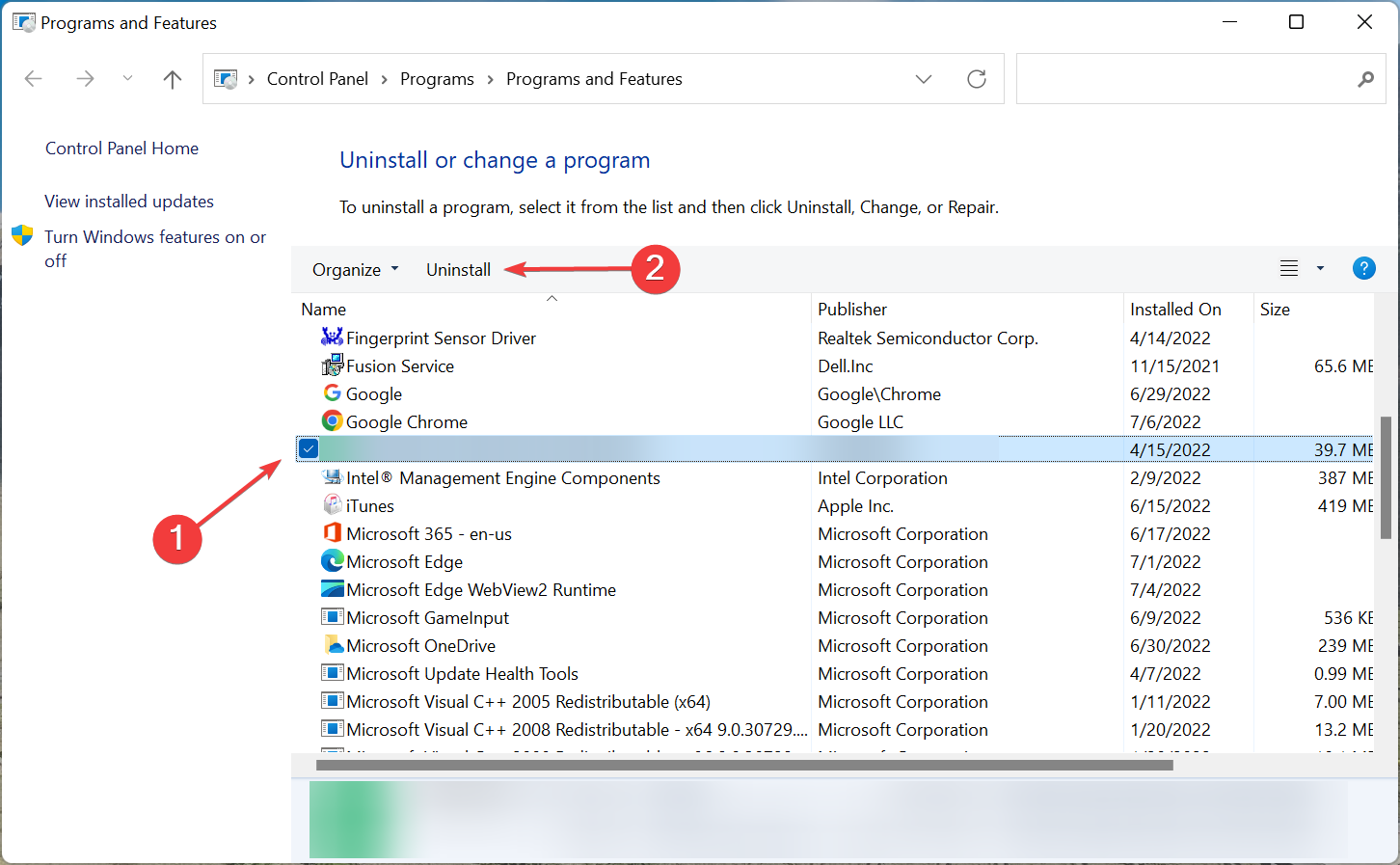The image size is (1400, 865).
Task: Maximize the Programs and Features window
Action: click(1296, 22)
